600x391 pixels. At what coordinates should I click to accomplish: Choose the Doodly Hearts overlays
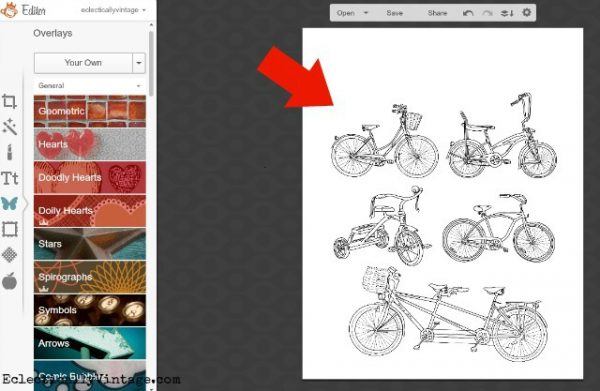pos(90,178)
